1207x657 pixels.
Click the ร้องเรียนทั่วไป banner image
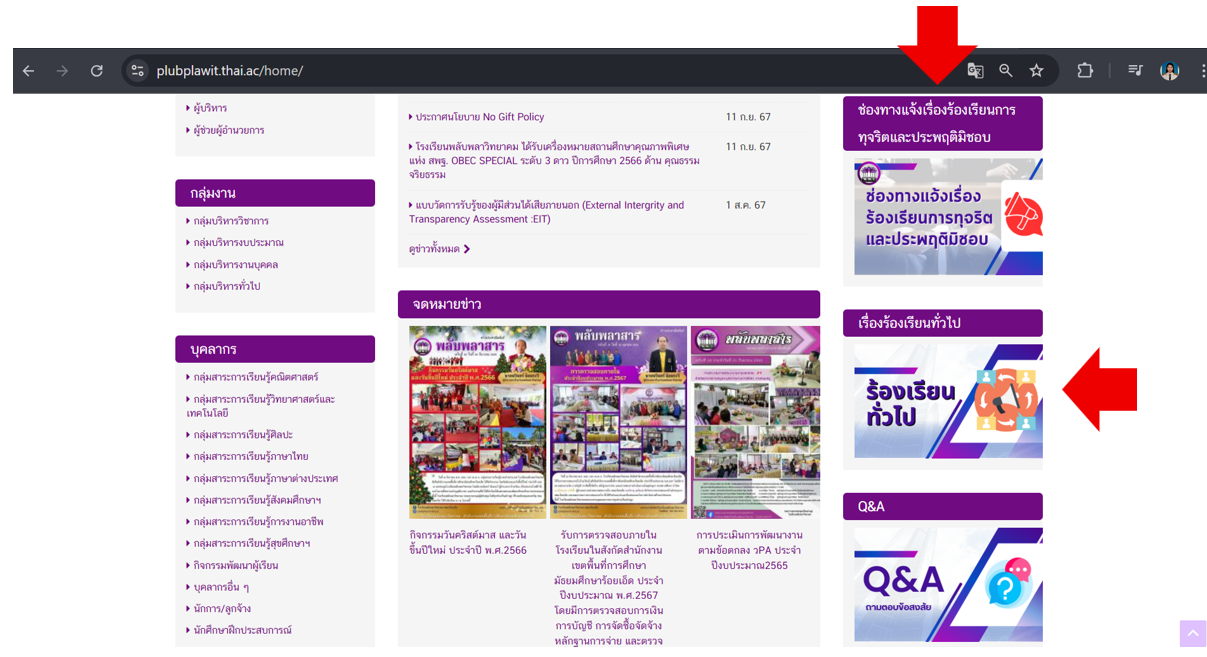947,401
